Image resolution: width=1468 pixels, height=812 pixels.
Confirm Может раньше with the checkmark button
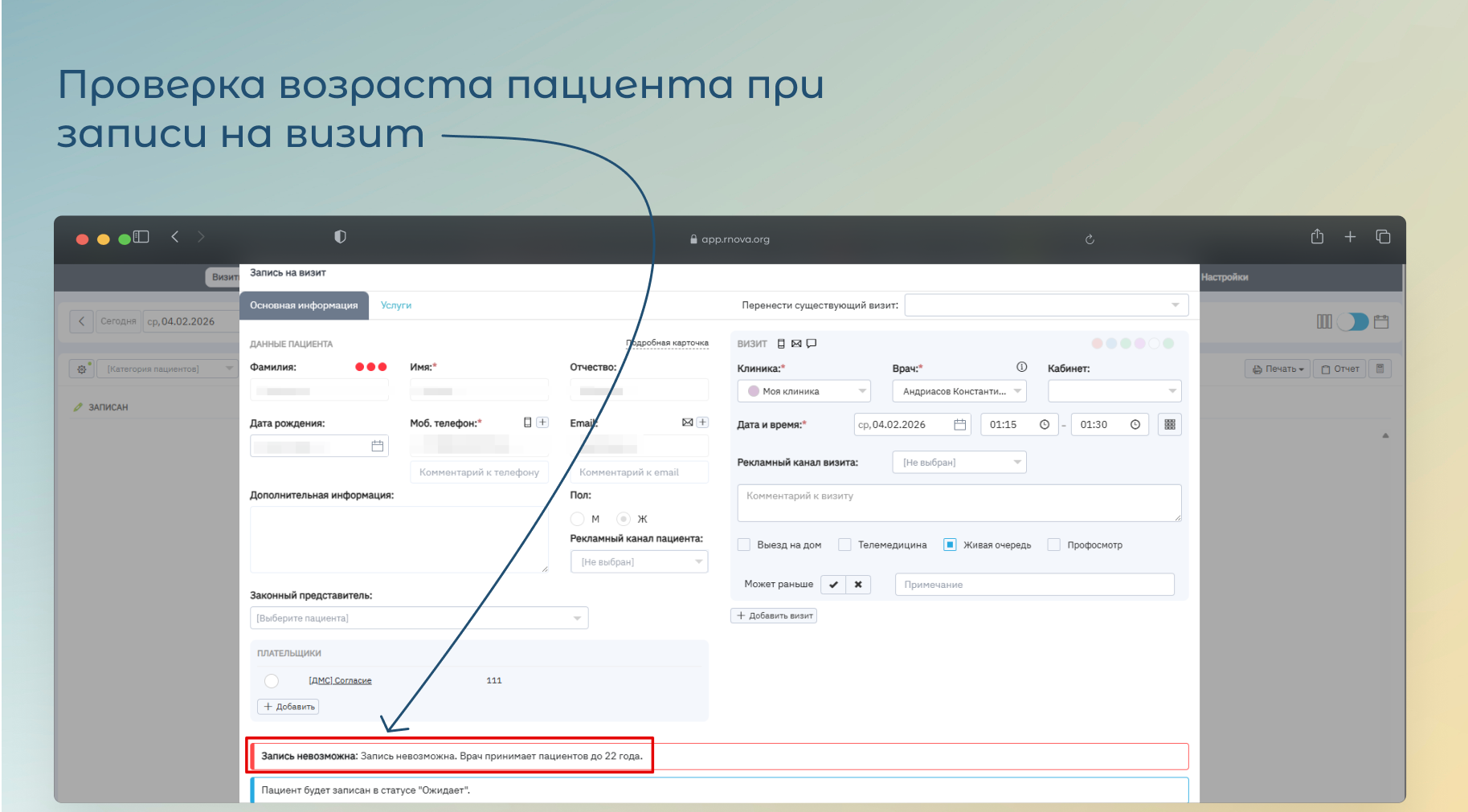click(833, 585)
